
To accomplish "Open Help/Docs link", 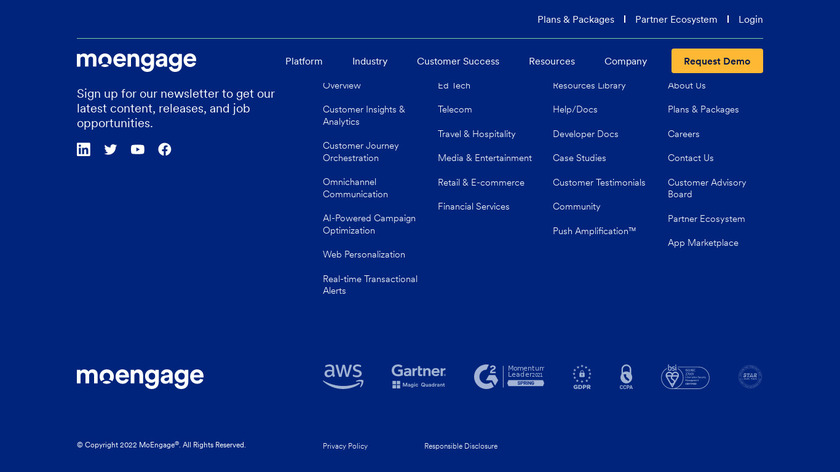I will (x=575, y=110).
